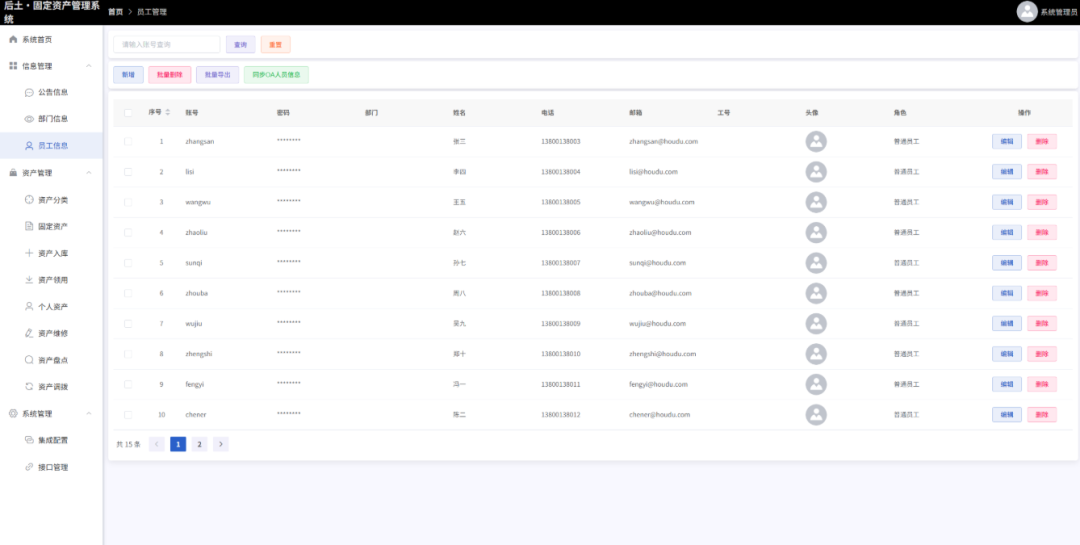Delete the zhouba employee row
Screen dimensions: 1080x545
tap(1041, 293)
